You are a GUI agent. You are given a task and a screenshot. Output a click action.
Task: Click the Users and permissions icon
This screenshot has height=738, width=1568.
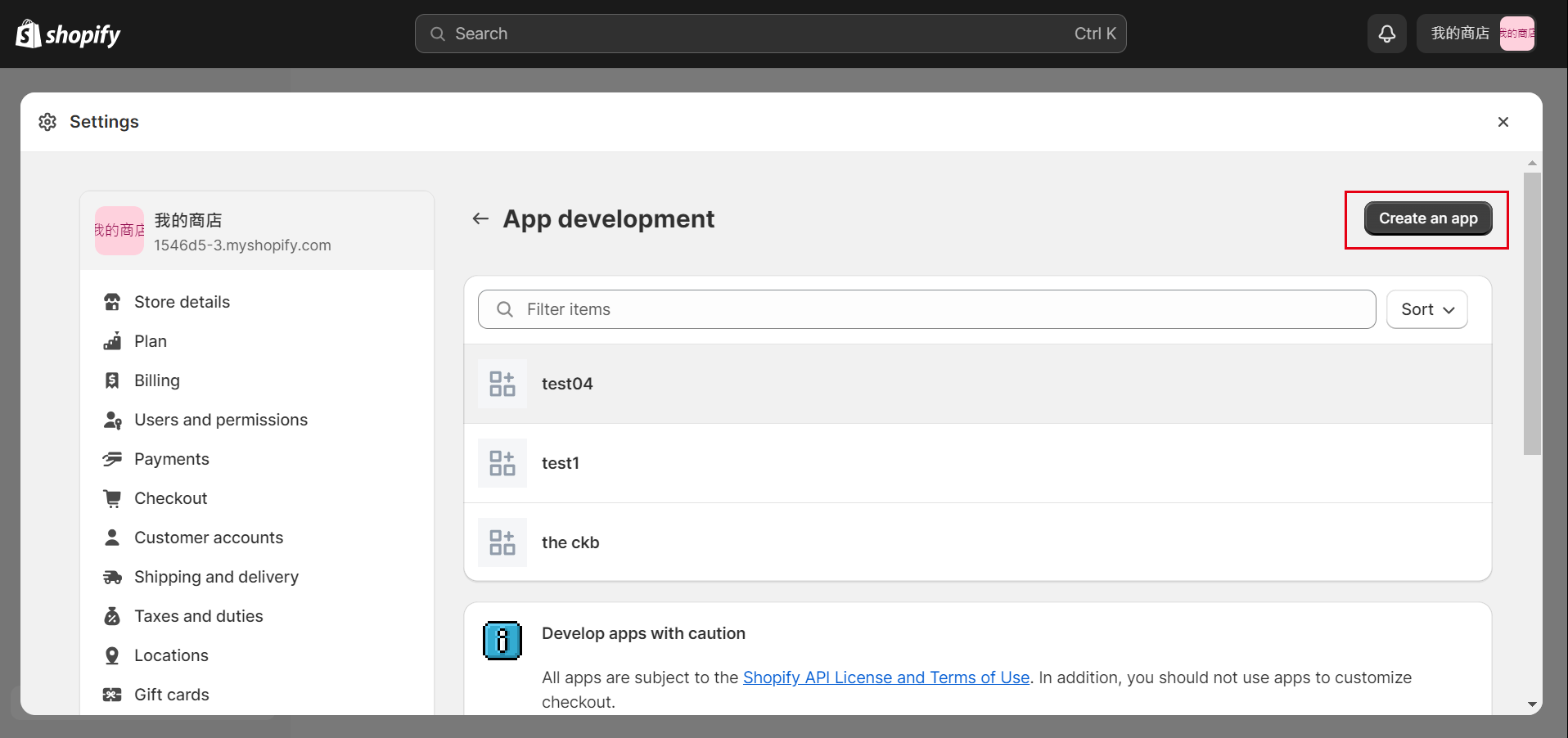point(112,420)
